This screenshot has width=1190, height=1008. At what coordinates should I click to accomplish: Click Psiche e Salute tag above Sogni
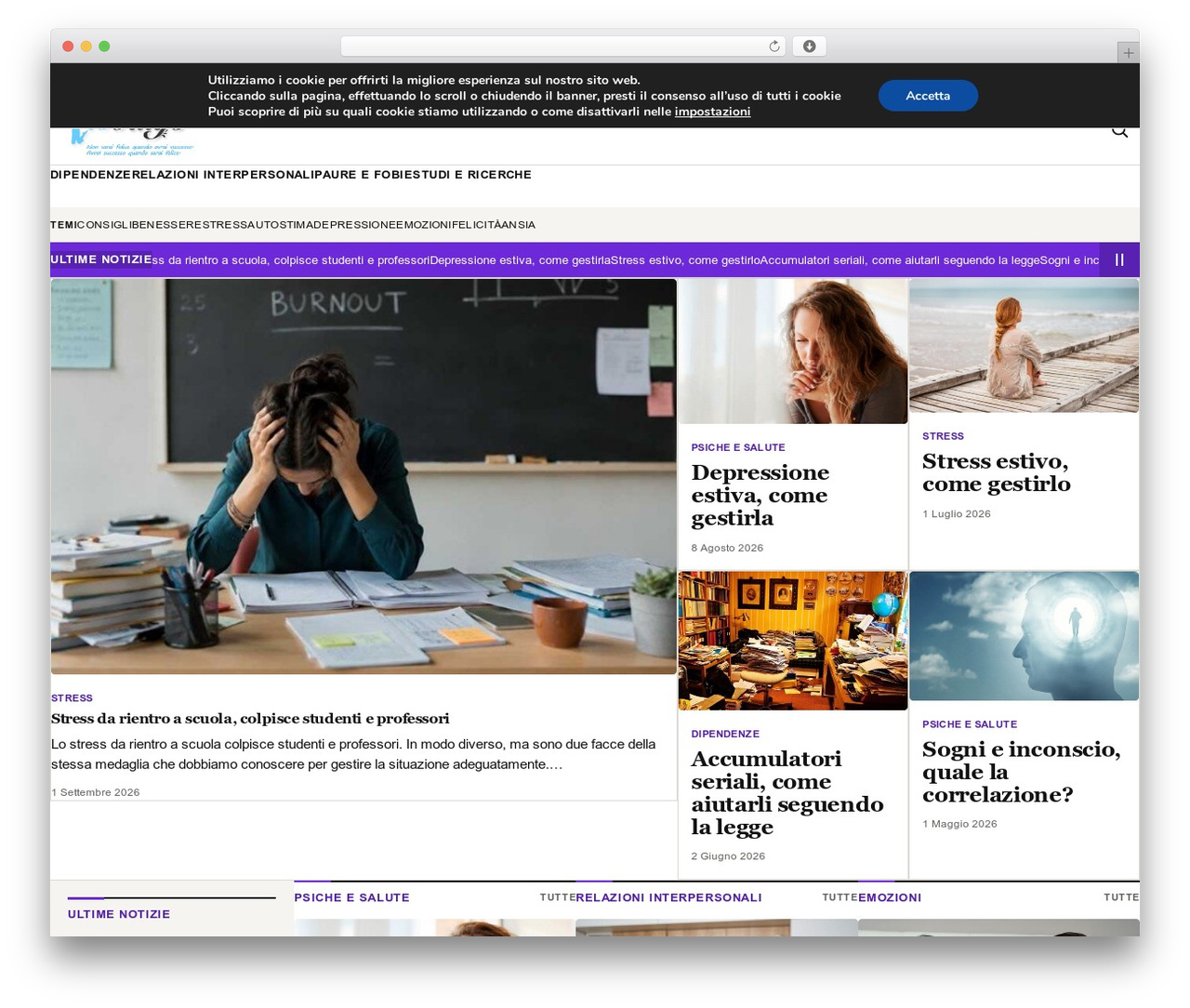click(x=970, y=724)
